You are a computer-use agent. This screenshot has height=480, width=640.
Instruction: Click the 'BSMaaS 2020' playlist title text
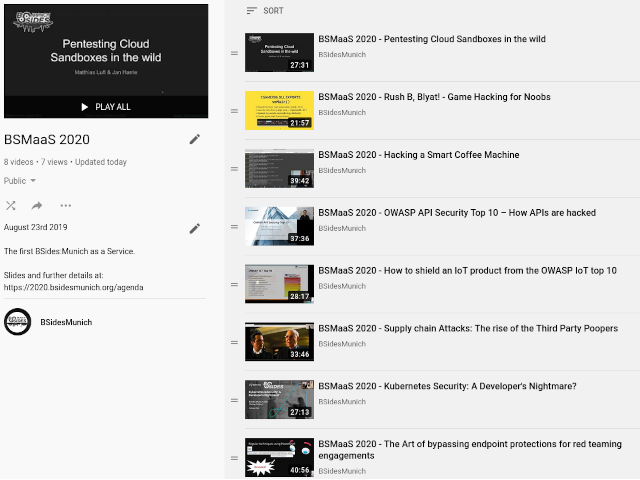pos(47,140)
